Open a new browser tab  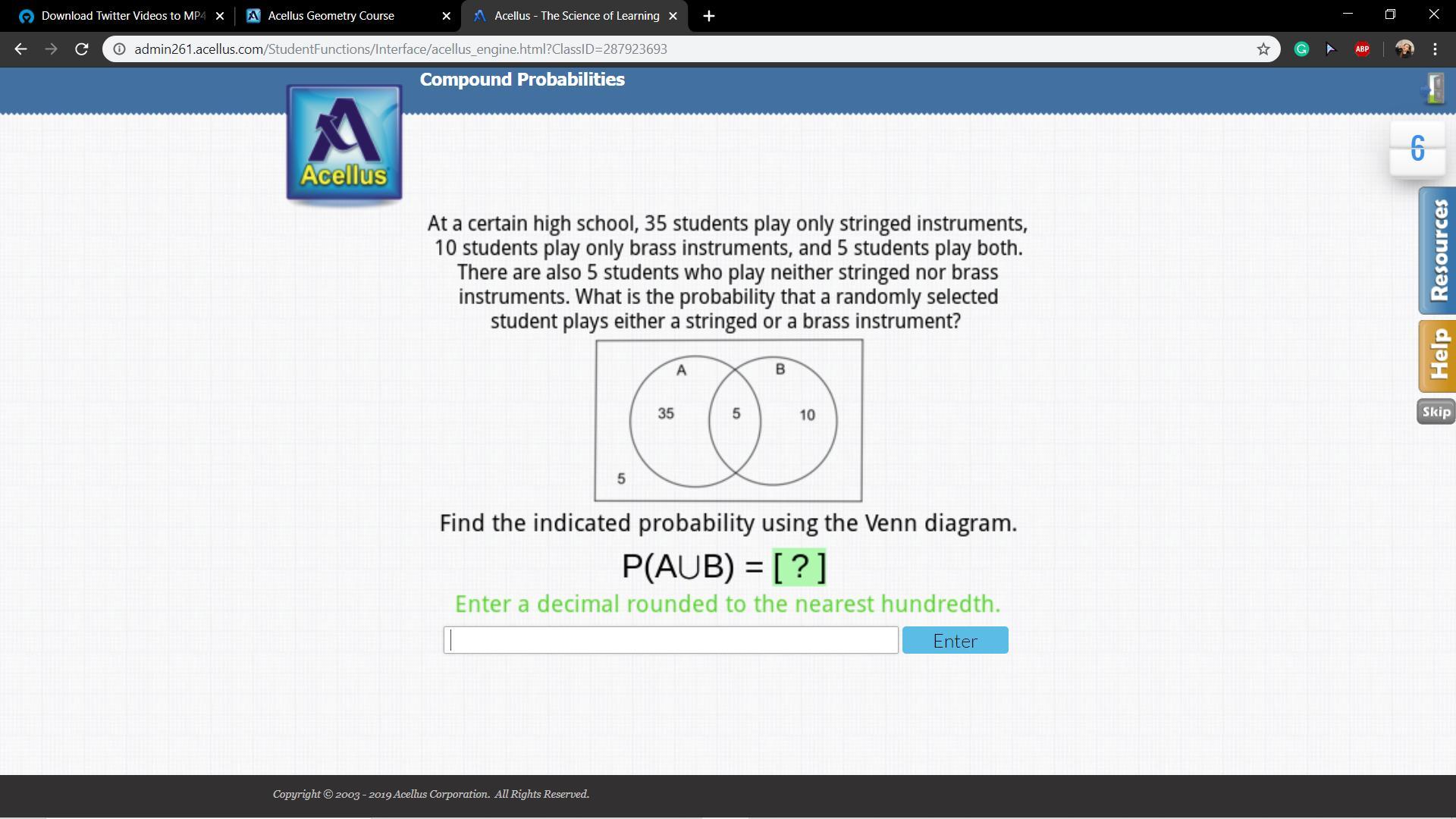click(708, 16)
